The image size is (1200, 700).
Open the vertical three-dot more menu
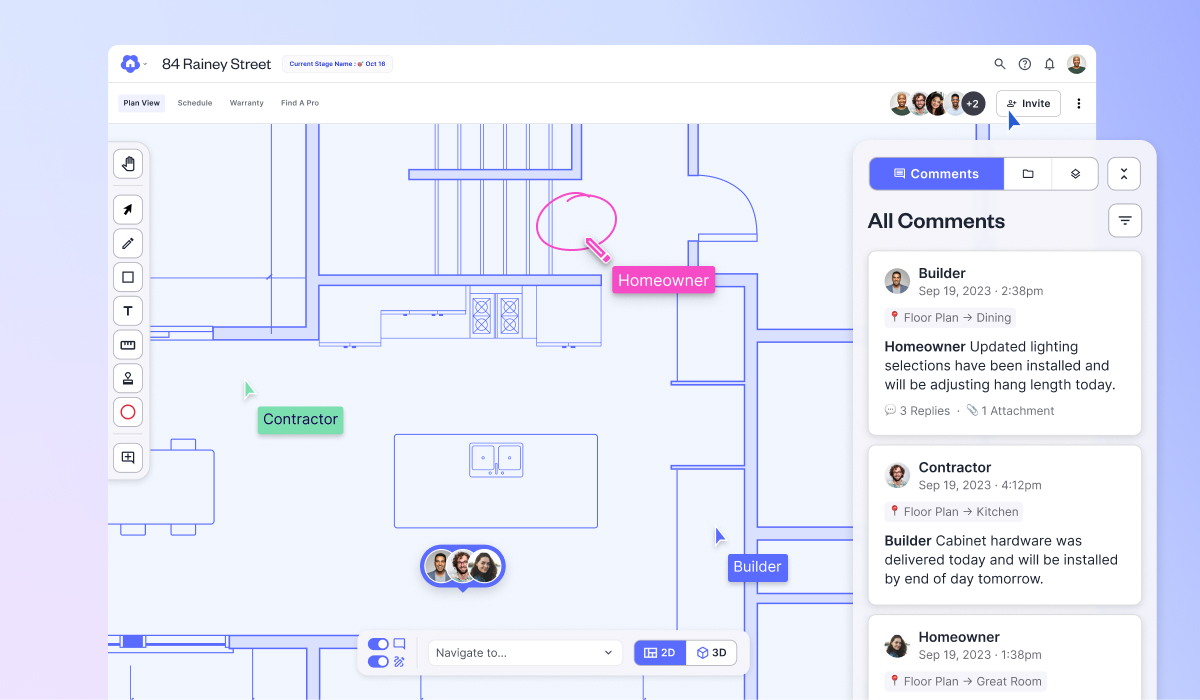pyautogui.click(x=1078, y=103)
